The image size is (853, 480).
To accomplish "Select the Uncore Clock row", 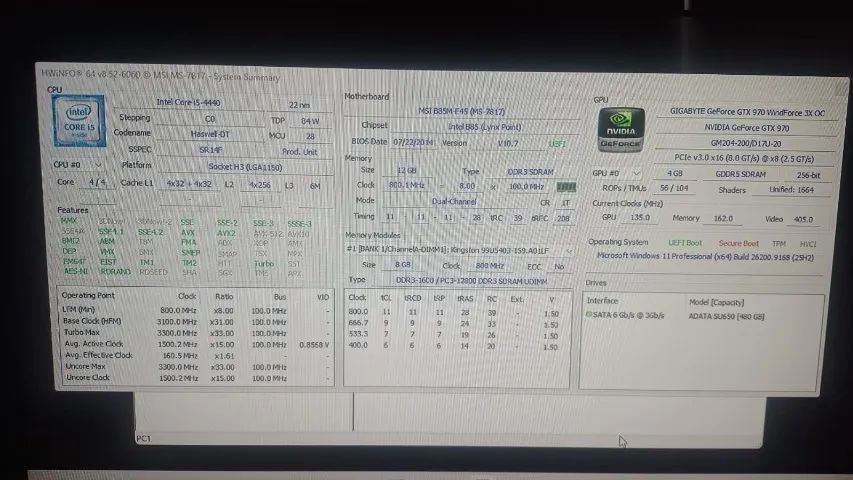I will [x=196, y=378].
